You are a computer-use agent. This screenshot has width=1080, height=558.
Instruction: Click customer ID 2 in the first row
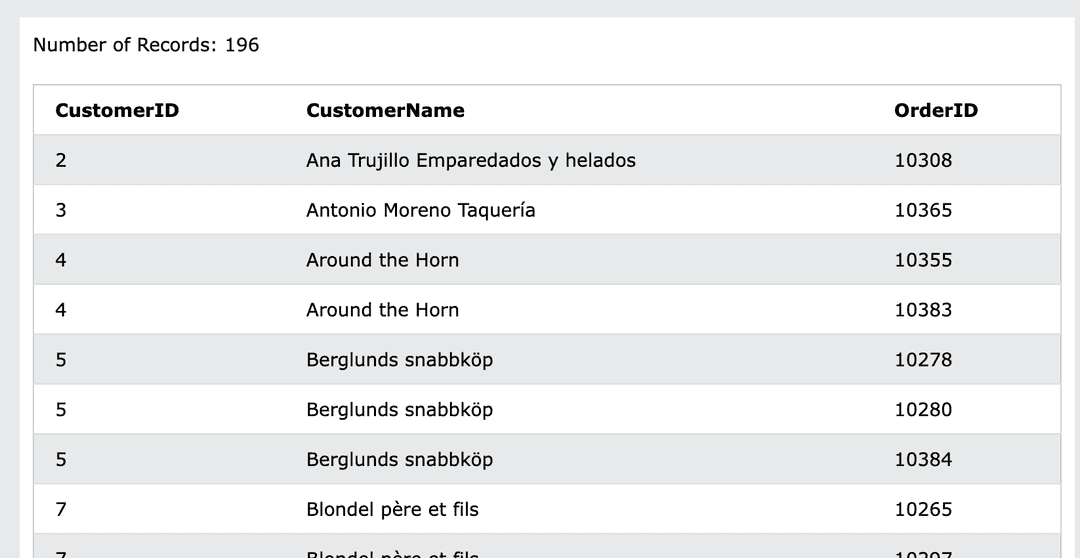(61, 160)
